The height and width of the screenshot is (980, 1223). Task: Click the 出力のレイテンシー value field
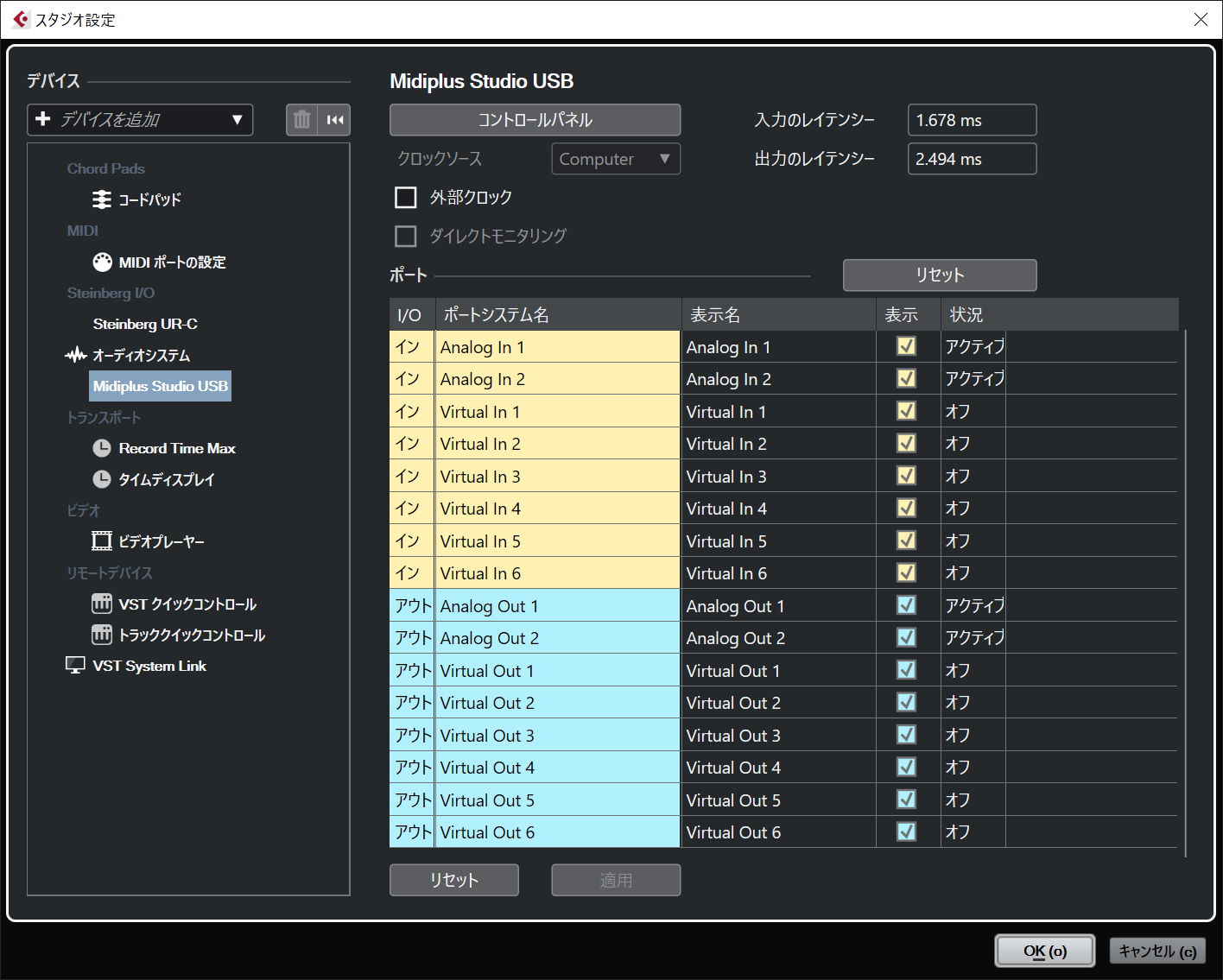point(972,159)
